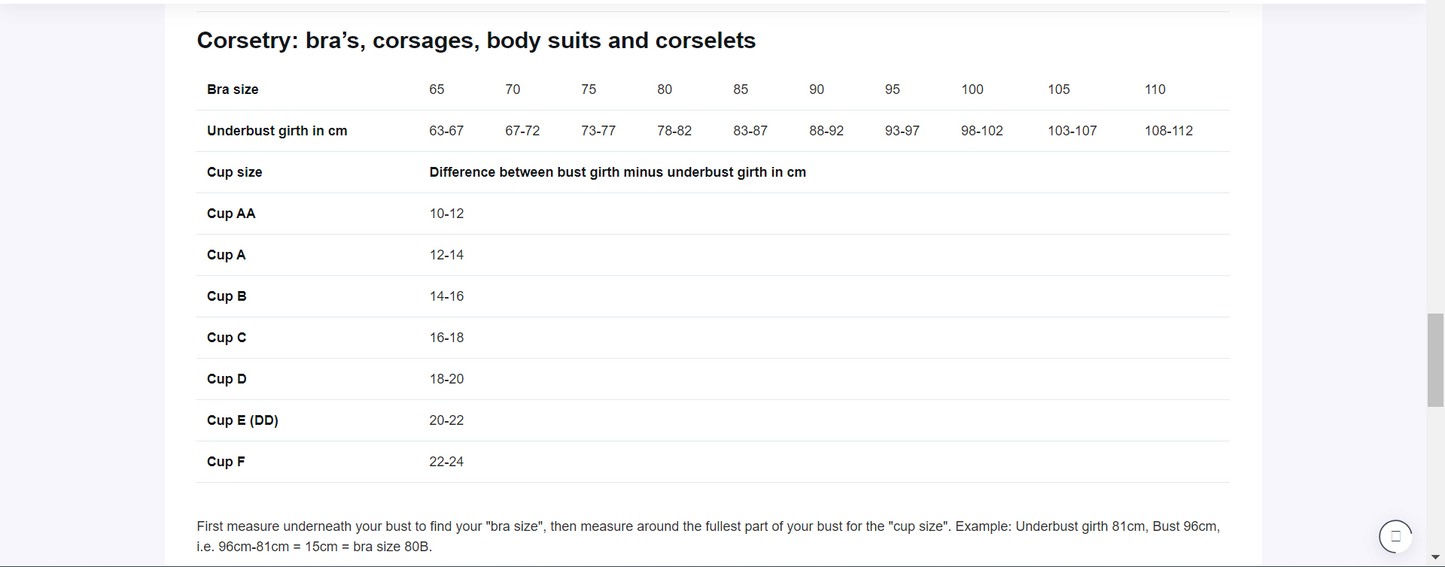The width and height of the screenshot is (1445, 567).
Task: Click the 'bra size 80B' example text
Action: click(x=392, y=547)
